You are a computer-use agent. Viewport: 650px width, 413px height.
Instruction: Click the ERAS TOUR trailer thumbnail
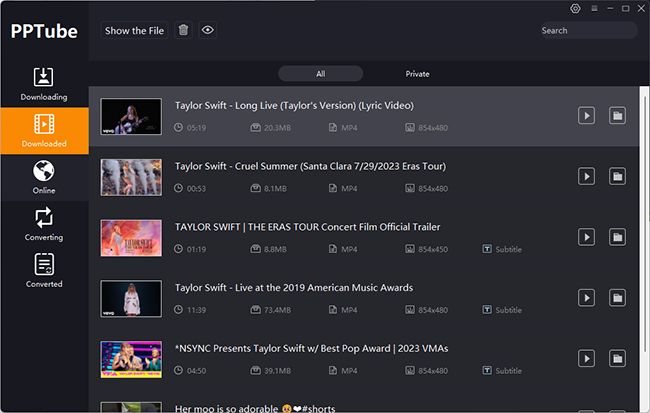(131, 238)
